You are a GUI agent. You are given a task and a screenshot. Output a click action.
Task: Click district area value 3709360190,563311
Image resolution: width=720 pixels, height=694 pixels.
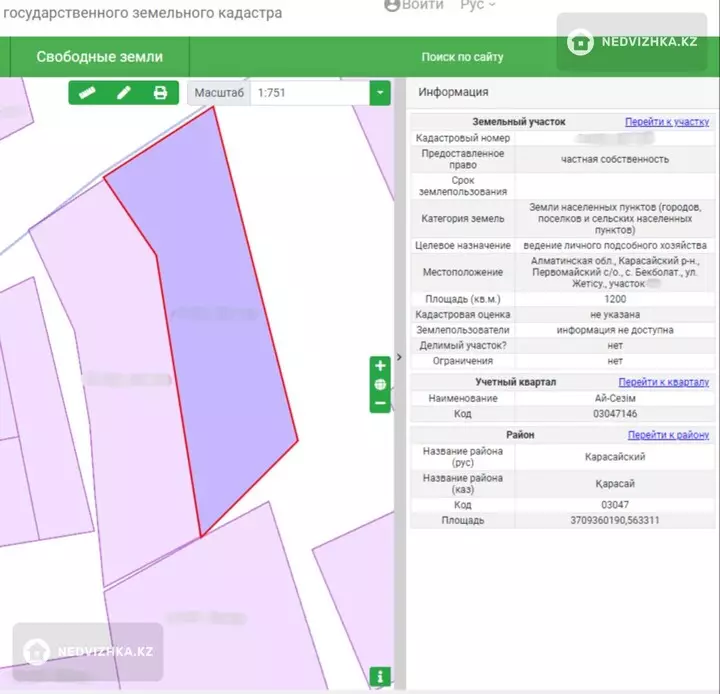point(615,520)
